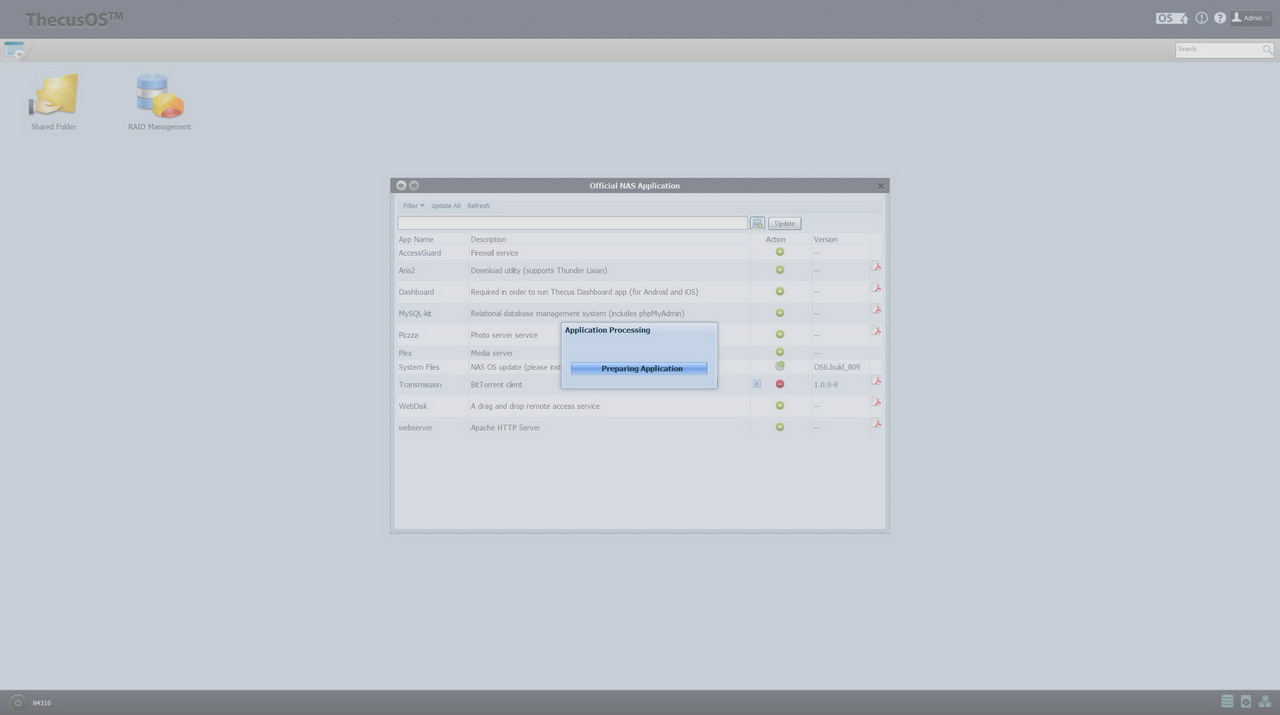Uninstall Transmission with the red minus icon

click(x=780, y=384)
